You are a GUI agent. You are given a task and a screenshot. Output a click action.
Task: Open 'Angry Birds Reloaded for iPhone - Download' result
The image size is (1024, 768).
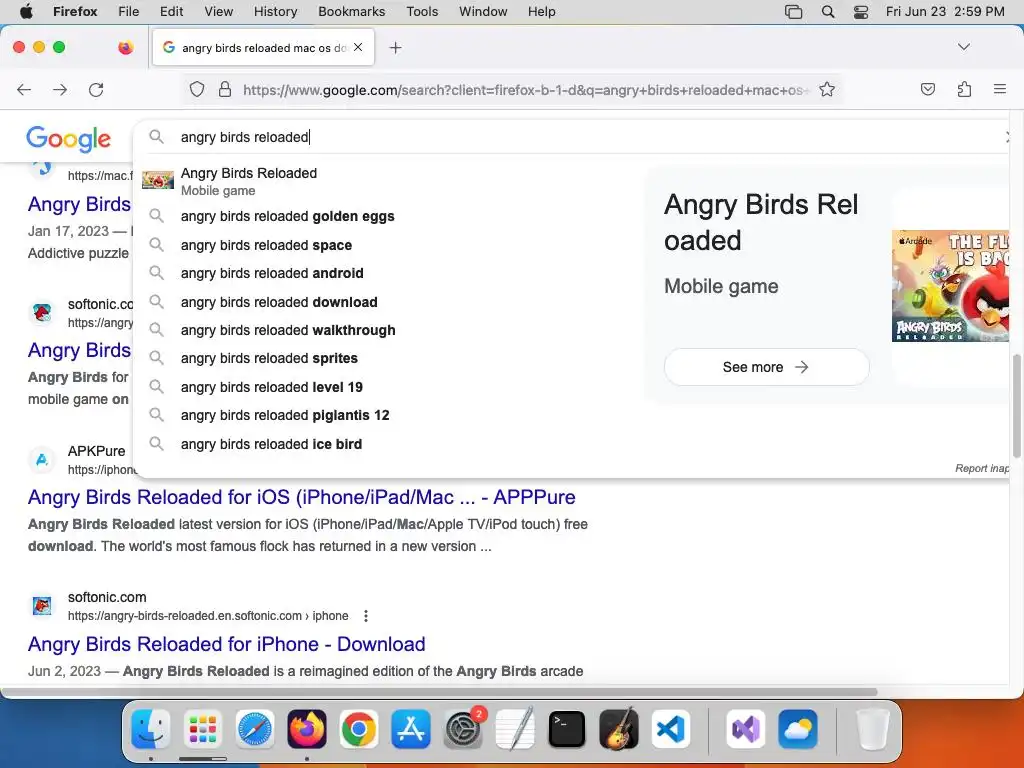227,644
